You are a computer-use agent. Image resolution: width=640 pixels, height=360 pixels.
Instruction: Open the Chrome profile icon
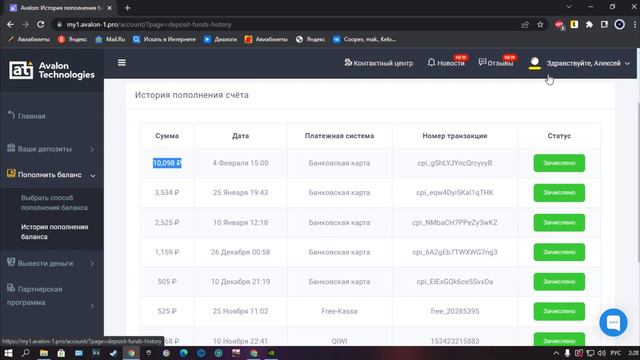tap(620, 24)
